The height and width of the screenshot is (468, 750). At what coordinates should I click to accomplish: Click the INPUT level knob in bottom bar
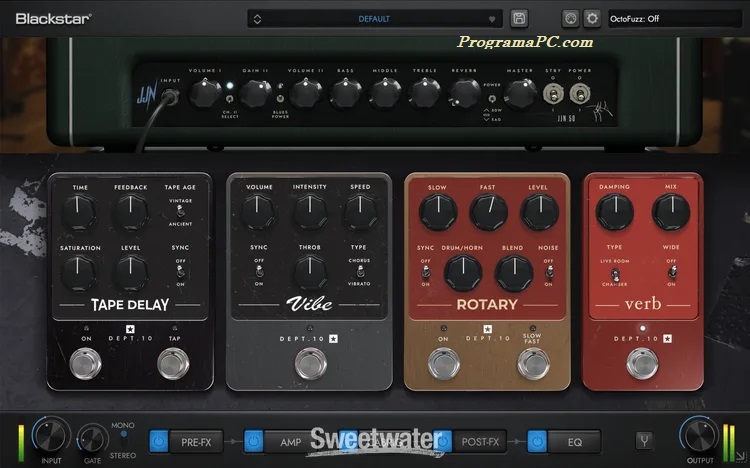(x=51, y=436)
